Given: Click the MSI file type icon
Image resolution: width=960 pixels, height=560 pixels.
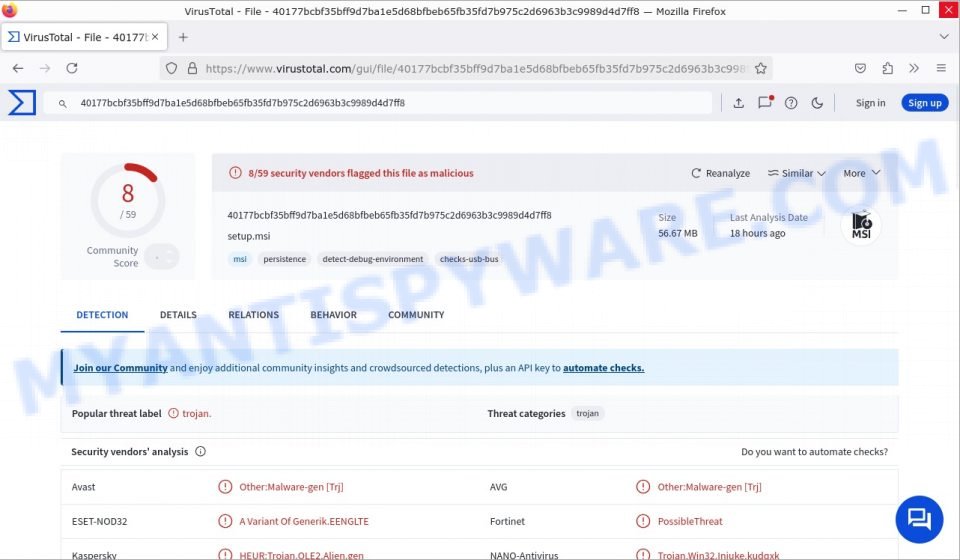Looking at the screenshot, I should (x=861, y=225).
